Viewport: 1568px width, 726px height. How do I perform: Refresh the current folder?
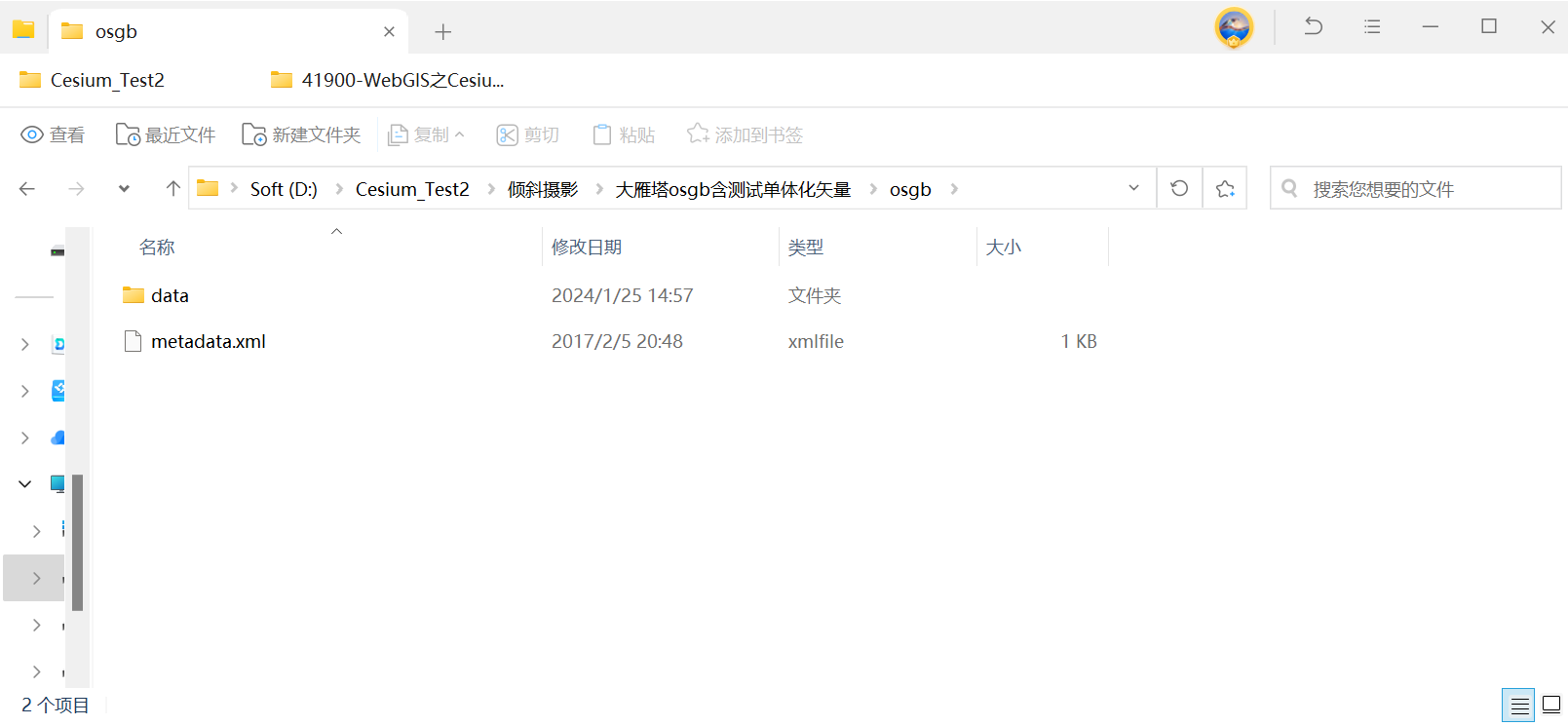(x=1179, y=188)
